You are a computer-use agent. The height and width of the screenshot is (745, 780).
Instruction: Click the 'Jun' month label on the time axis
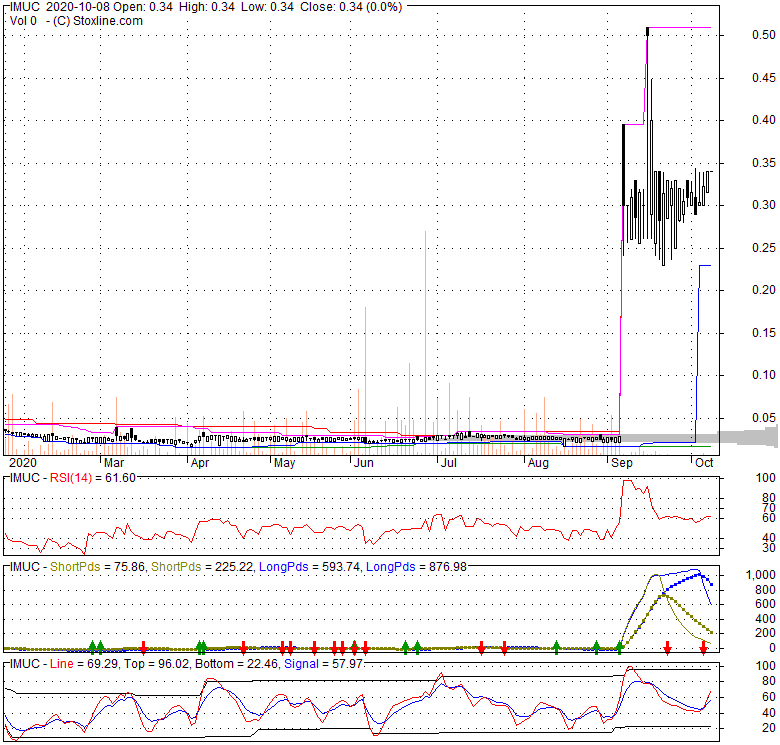[x=364, y=463]
